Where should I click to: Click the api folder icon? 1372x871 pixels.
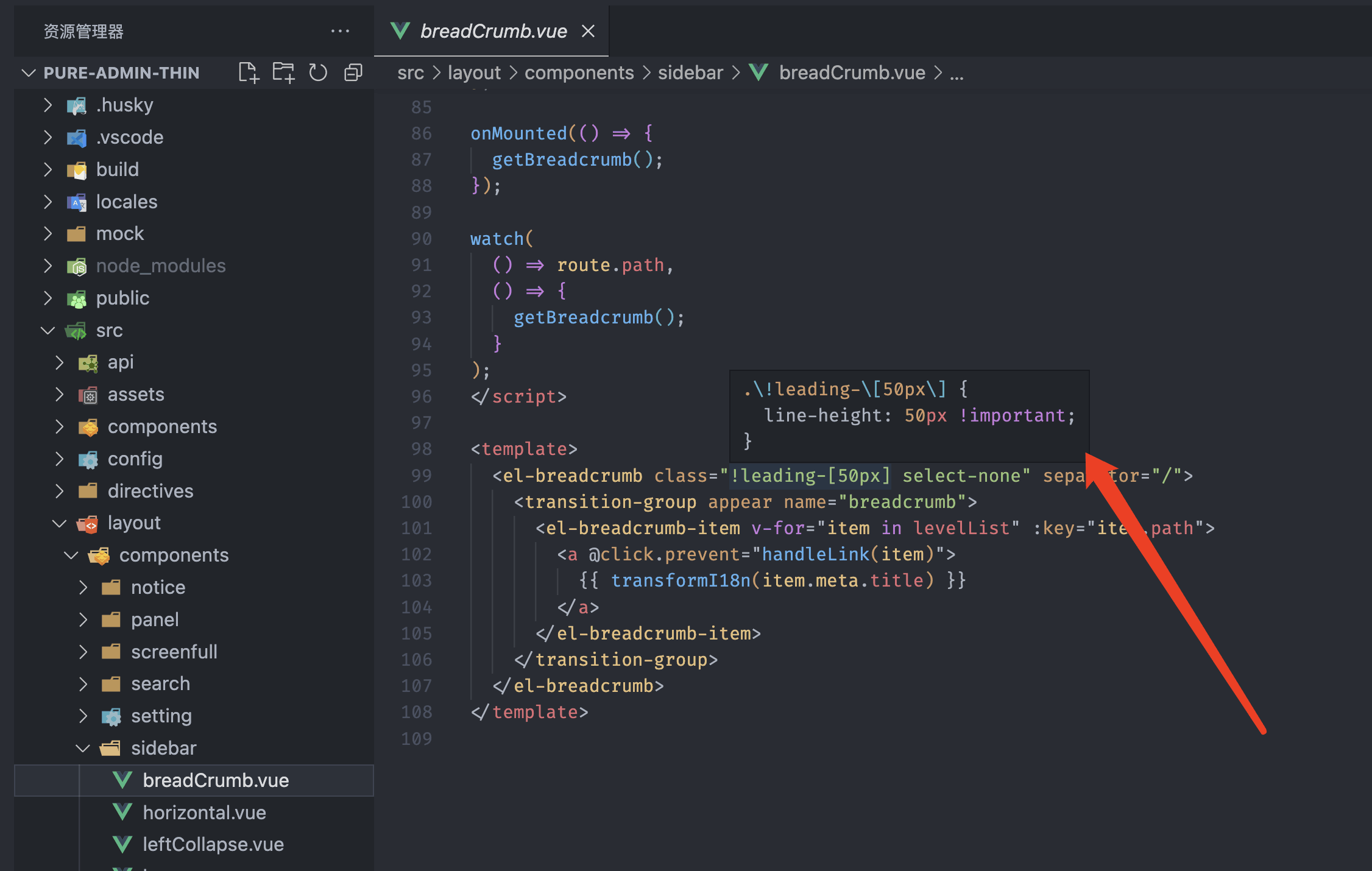(88, 363)
